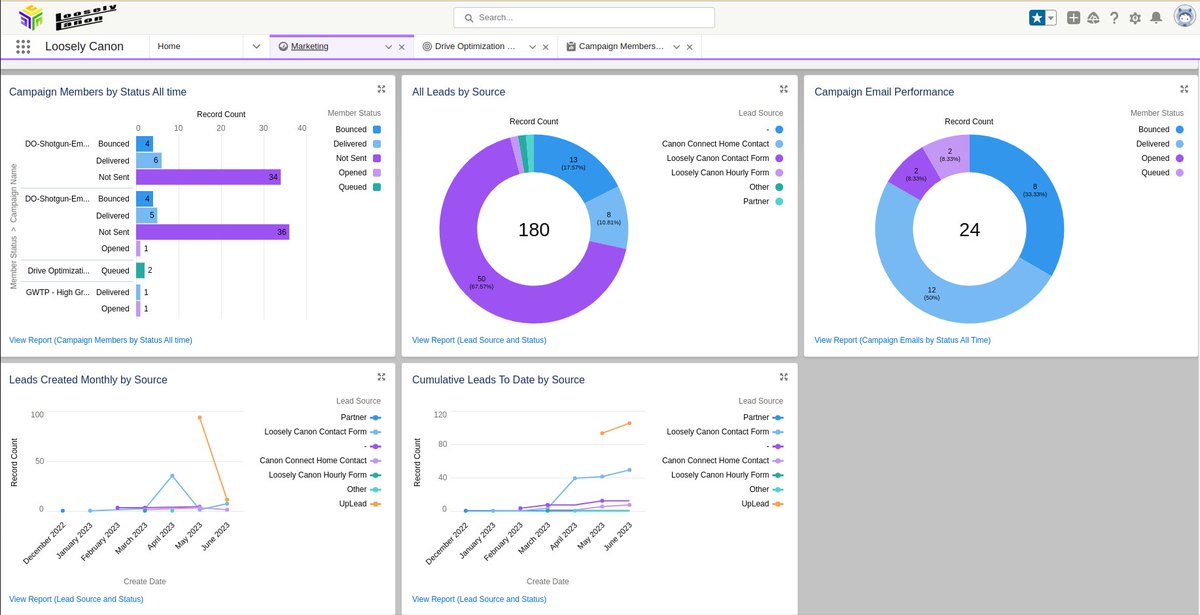This screenshot has width=1200, height=615.
Task: Expand the All Leads by Source chart
Action: pyautogui.click(x=784, y=90)
